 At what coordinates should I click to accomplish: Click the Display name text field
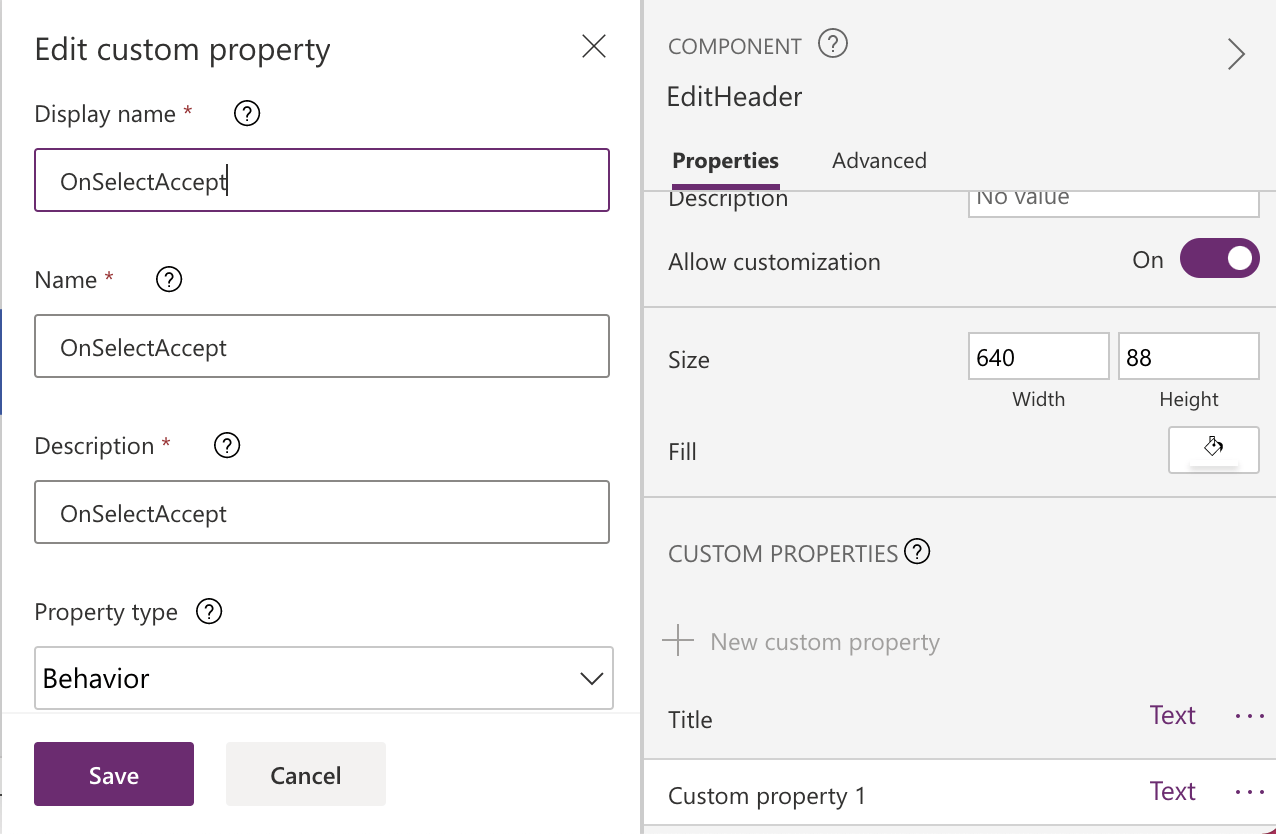[x=321, y=180]
